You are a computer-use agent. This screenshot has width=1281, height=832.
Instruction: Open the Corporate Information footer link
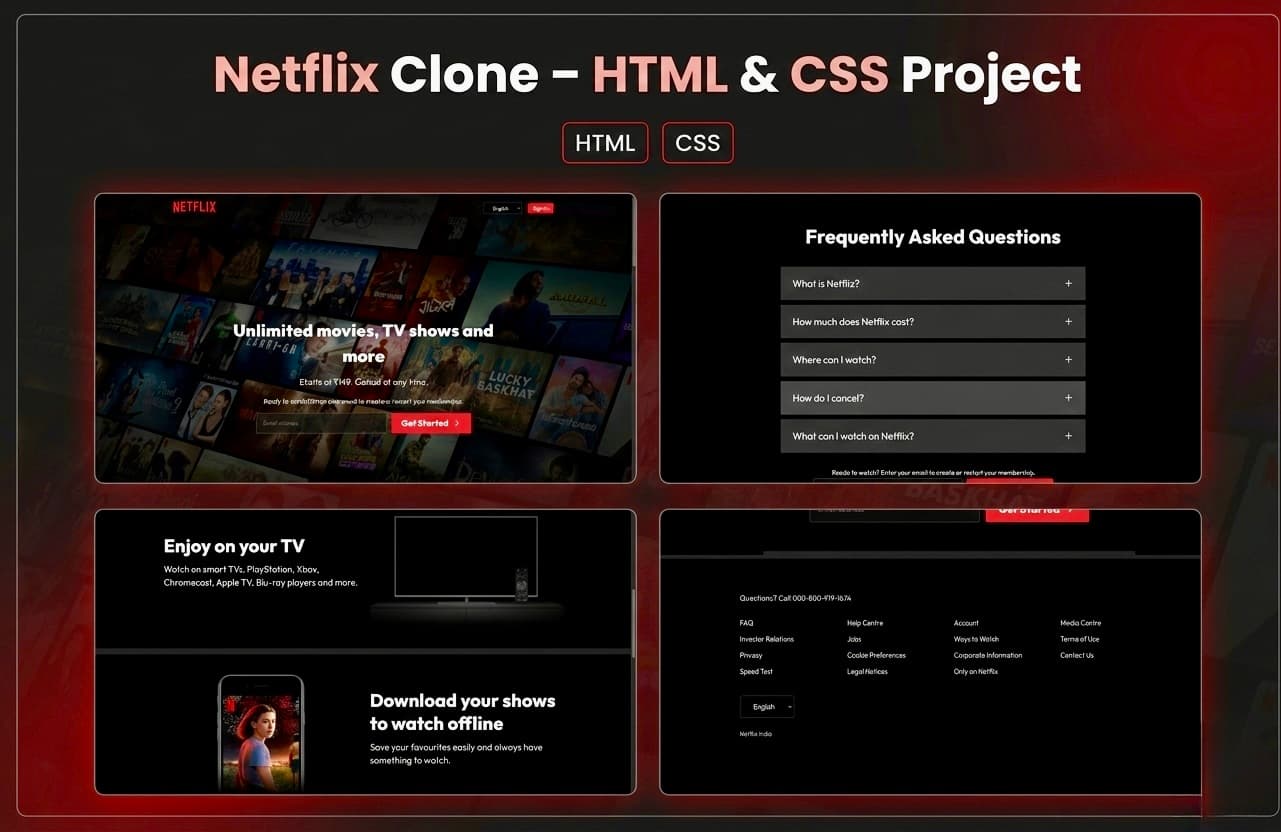click(x=988, y=655)
